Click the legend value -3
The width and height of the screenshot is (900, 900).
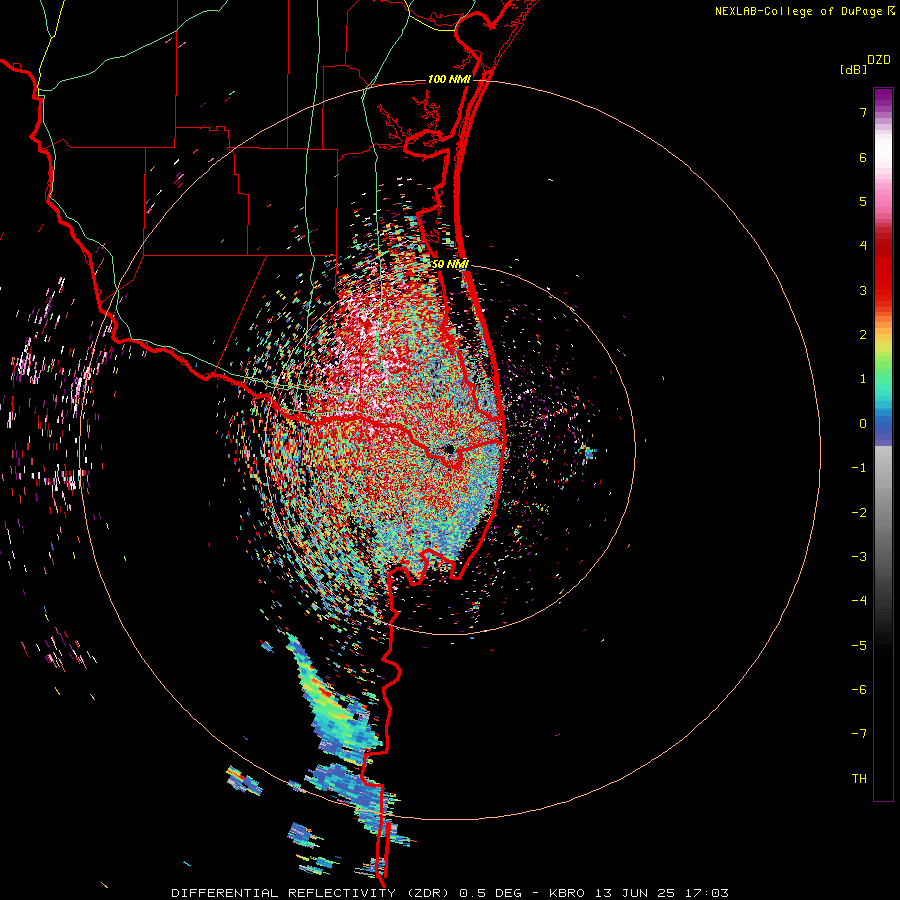[x=859, y=557]
